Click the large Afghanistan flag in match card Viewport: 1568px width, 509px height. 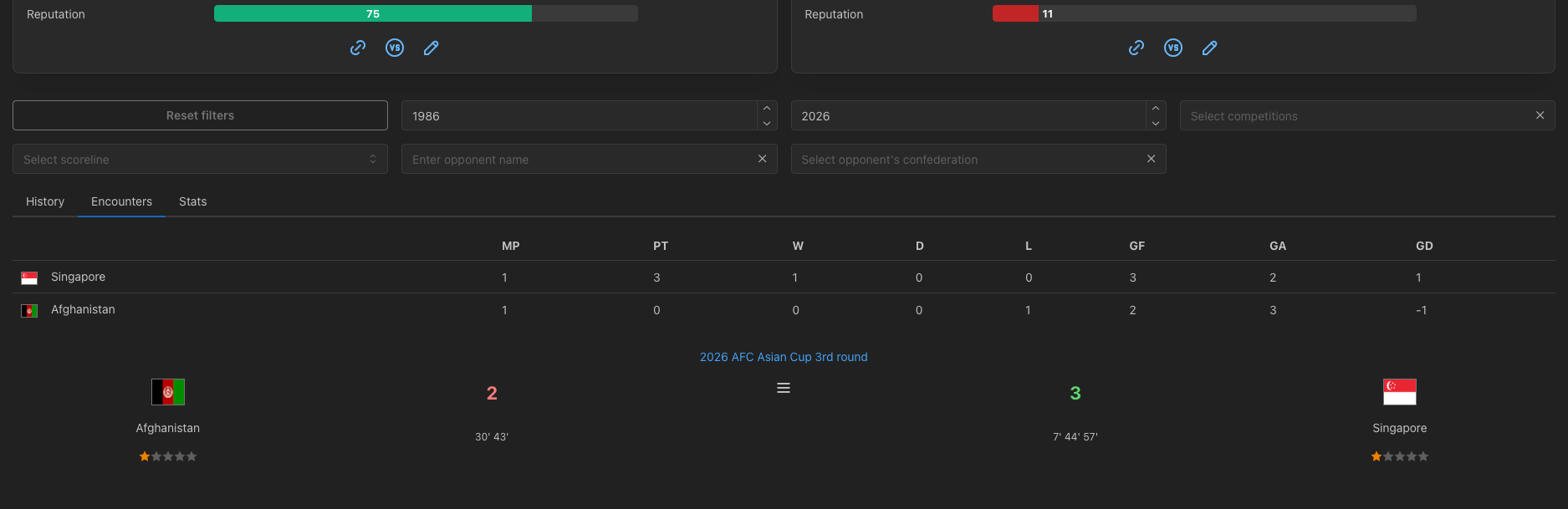(168, 392)
